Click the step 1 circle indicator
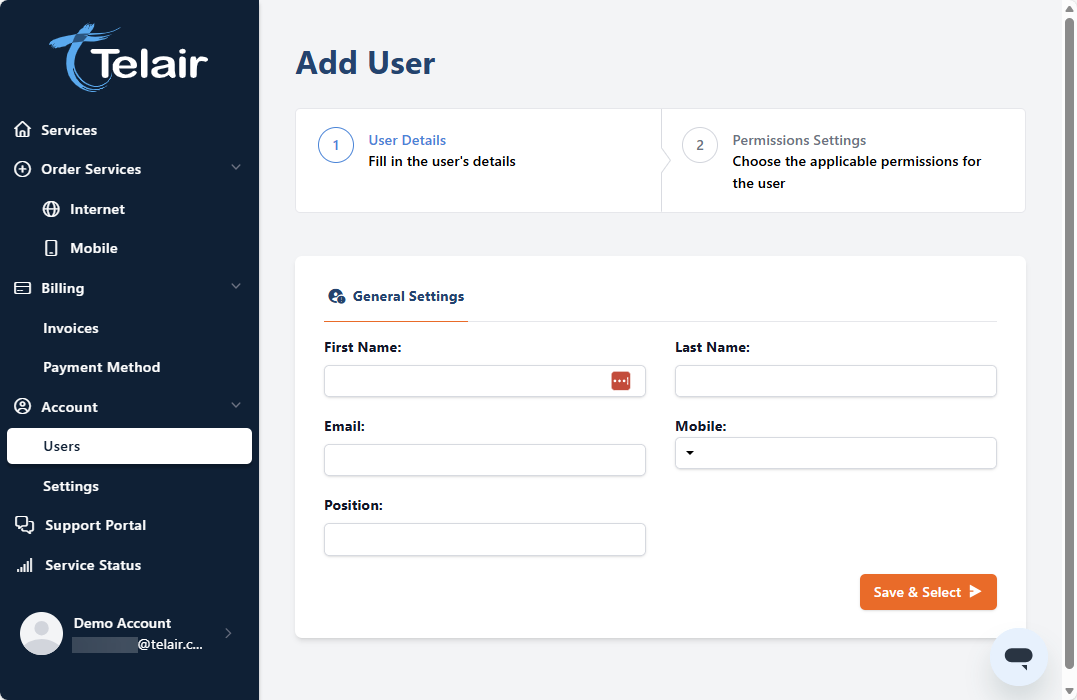Image resolution: width=1077 pixels, height=700 pixels. coord(336,145)
